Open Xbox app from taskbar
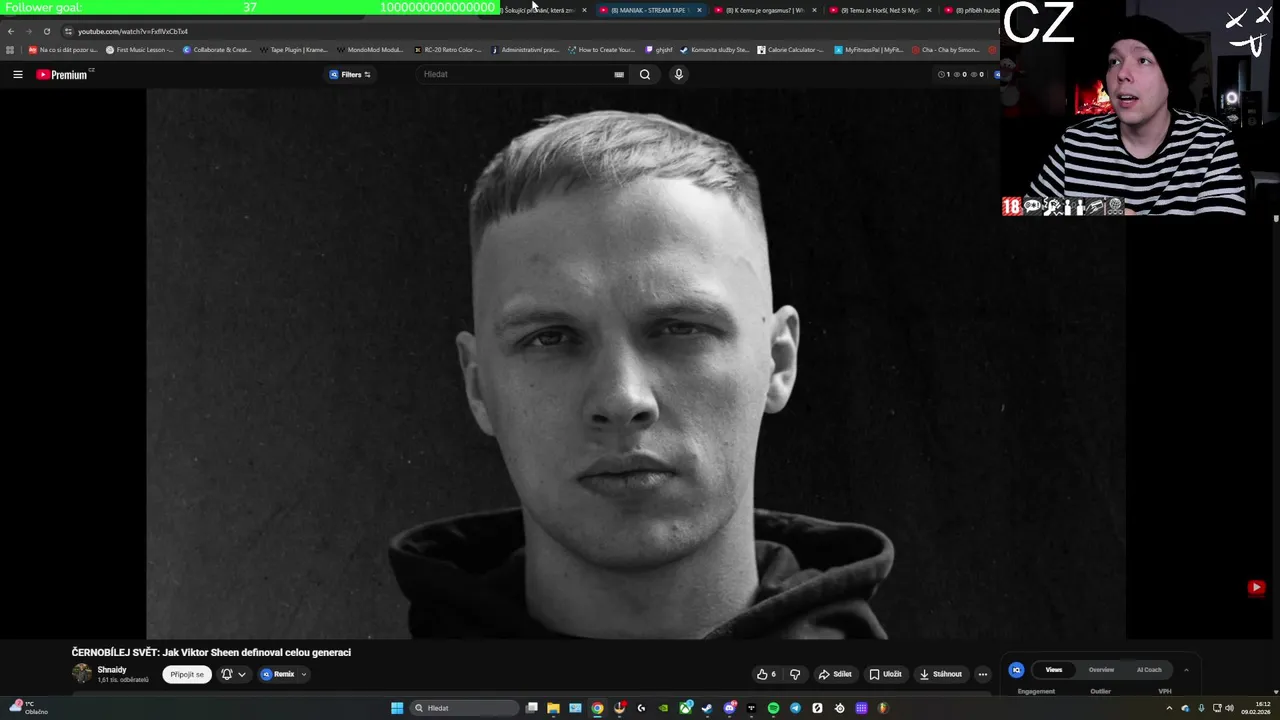This screenshot has height=720, width=1280. coord(685,708)
